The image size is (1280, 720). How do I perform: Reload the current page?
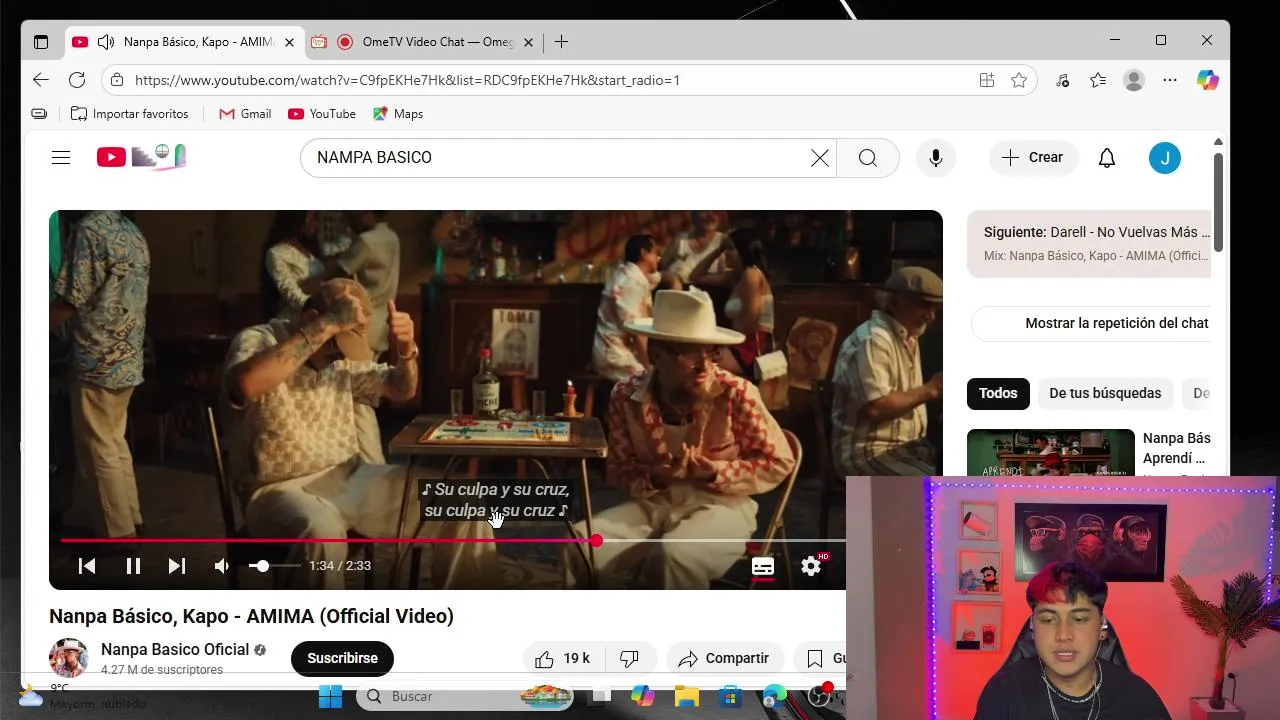tap(77, 80)
